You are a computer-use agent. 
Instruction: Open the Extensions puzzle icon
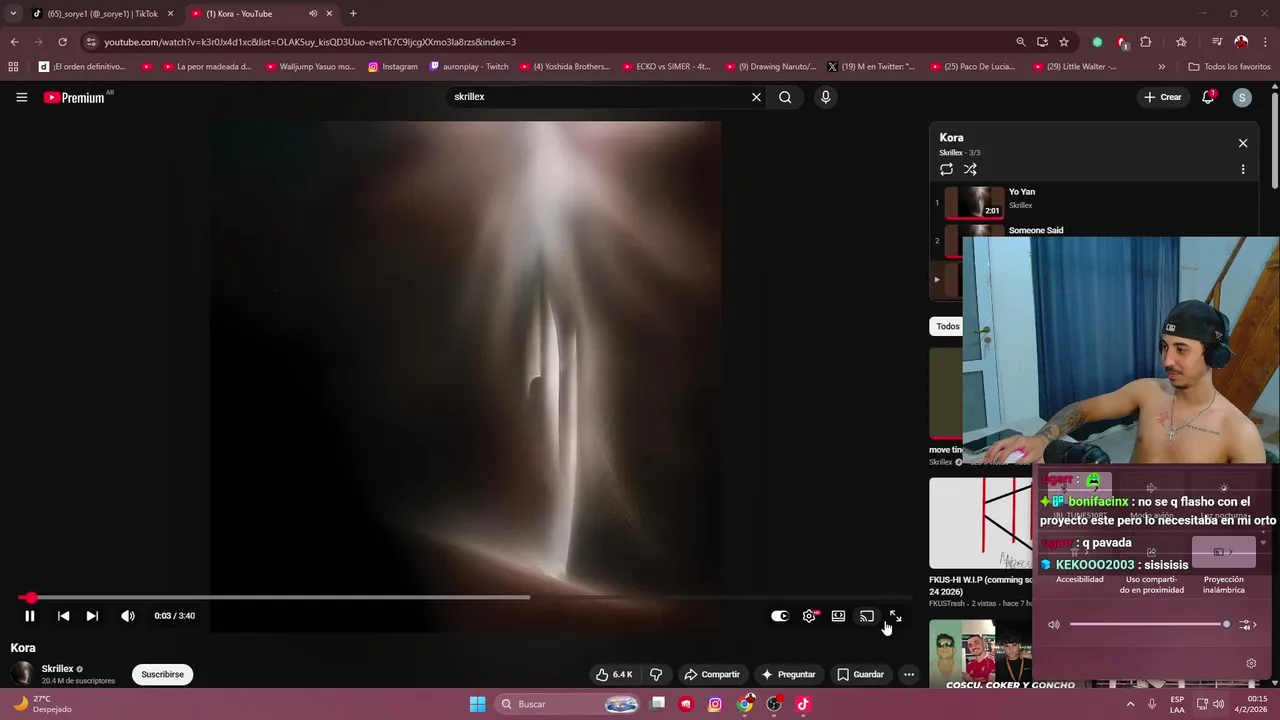(1146, 42)
